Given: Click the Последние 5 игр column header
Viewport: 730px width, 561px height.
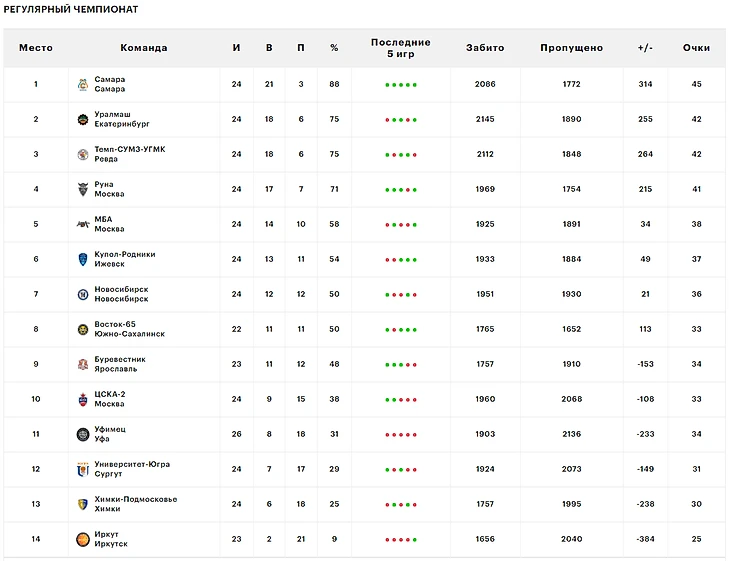Looking at the screenshot, I should coord(401,48).
